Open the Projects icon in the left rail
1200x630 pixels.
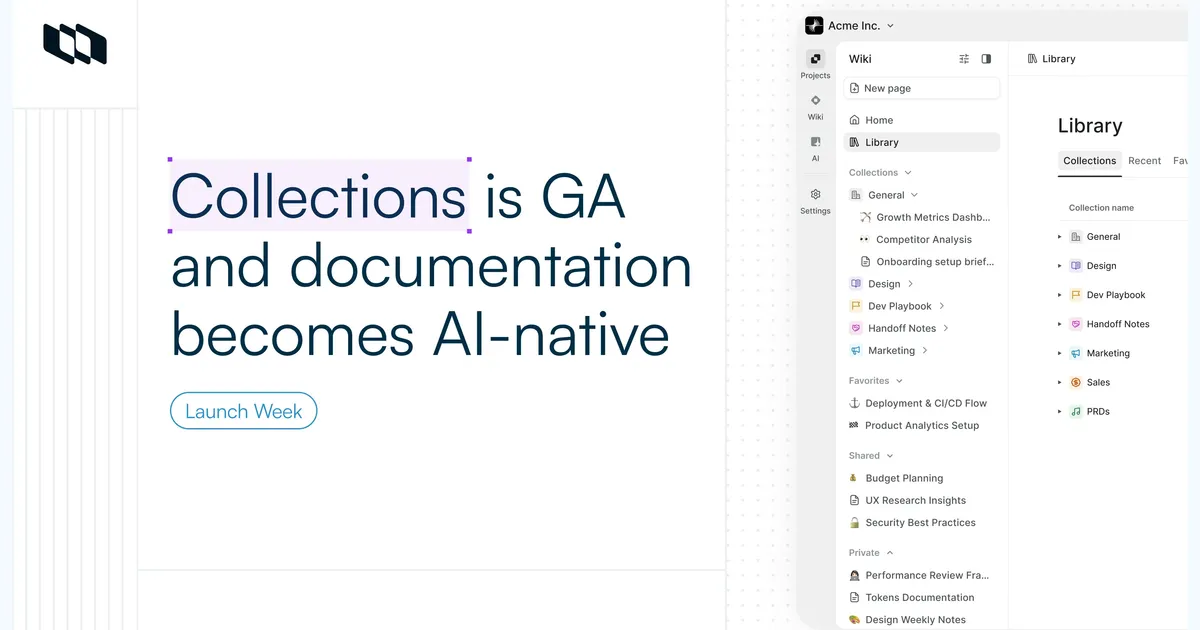[816, 59]
